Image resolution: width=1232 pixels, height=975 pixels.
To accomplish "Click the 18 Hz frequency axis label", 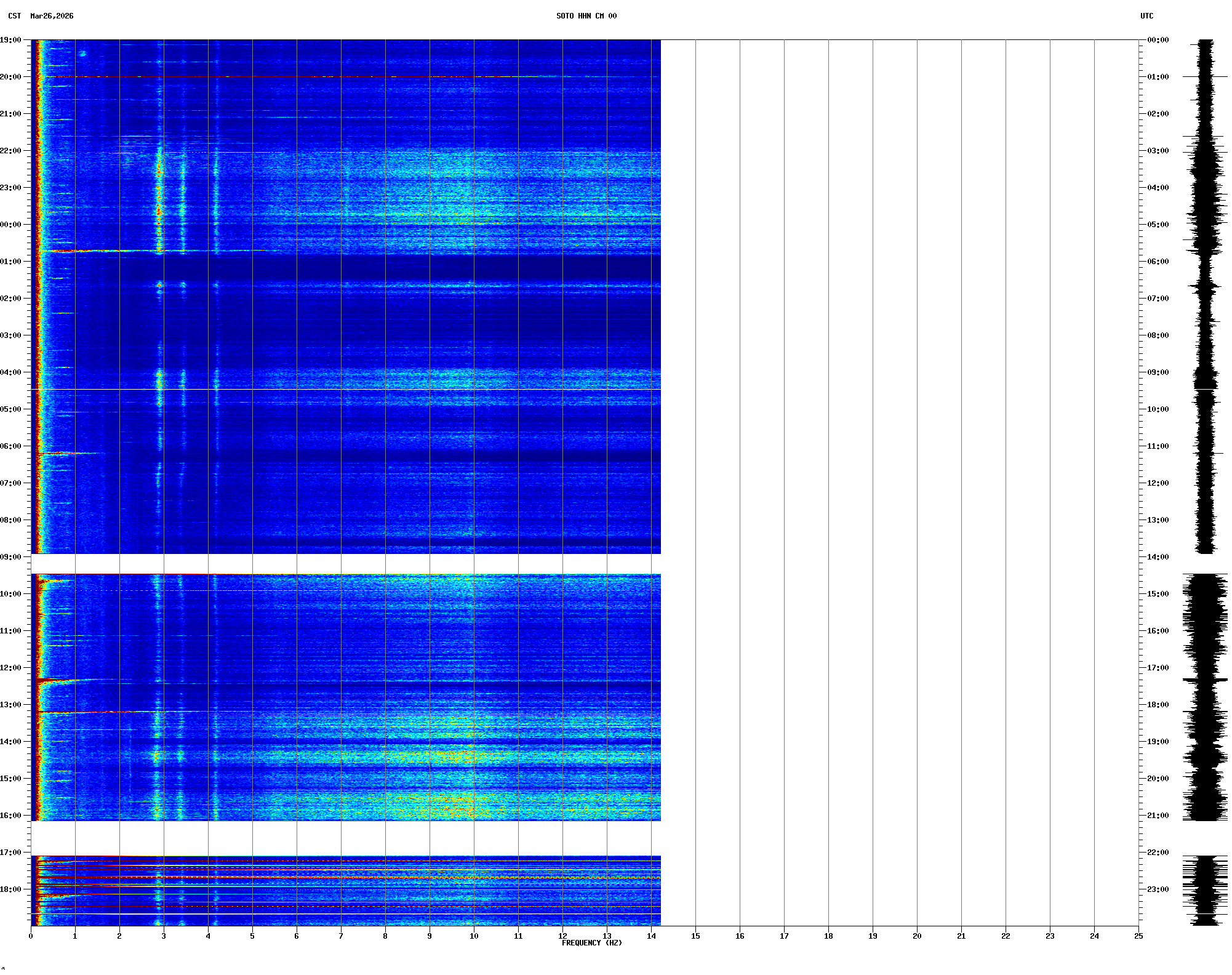I will (828, 936).
